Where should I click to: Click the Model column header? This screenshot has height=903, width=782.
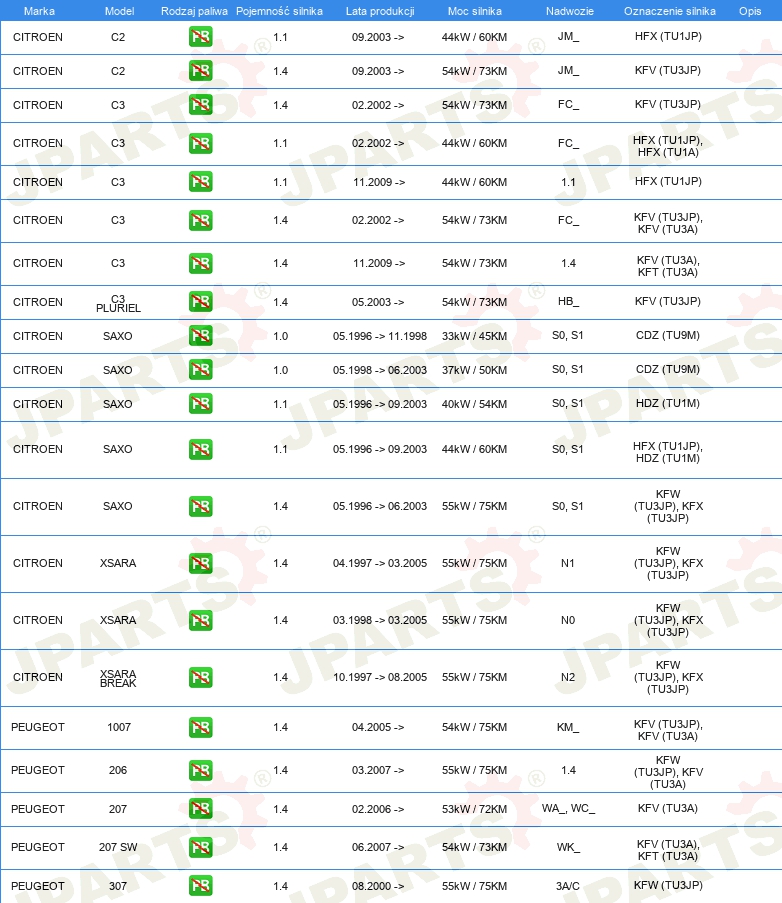119,11
